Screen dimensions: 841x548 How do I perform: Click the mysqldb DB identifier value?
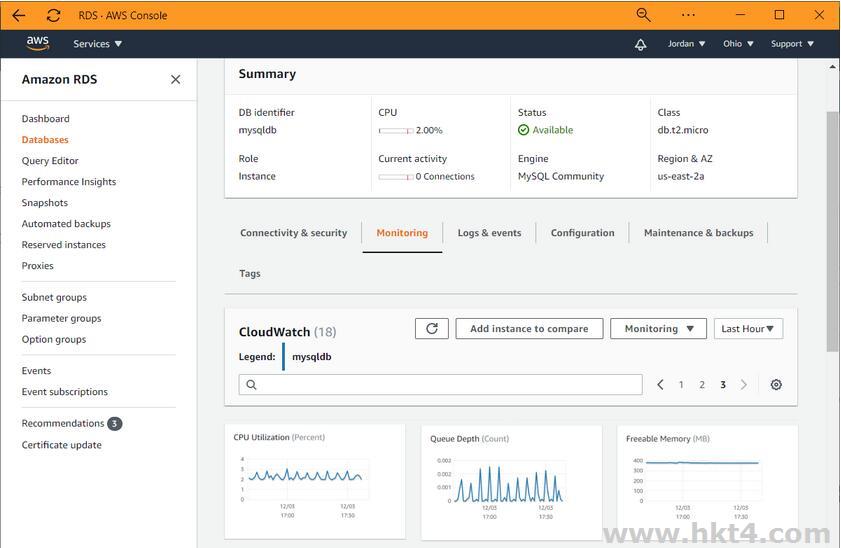tap(257, 130)
